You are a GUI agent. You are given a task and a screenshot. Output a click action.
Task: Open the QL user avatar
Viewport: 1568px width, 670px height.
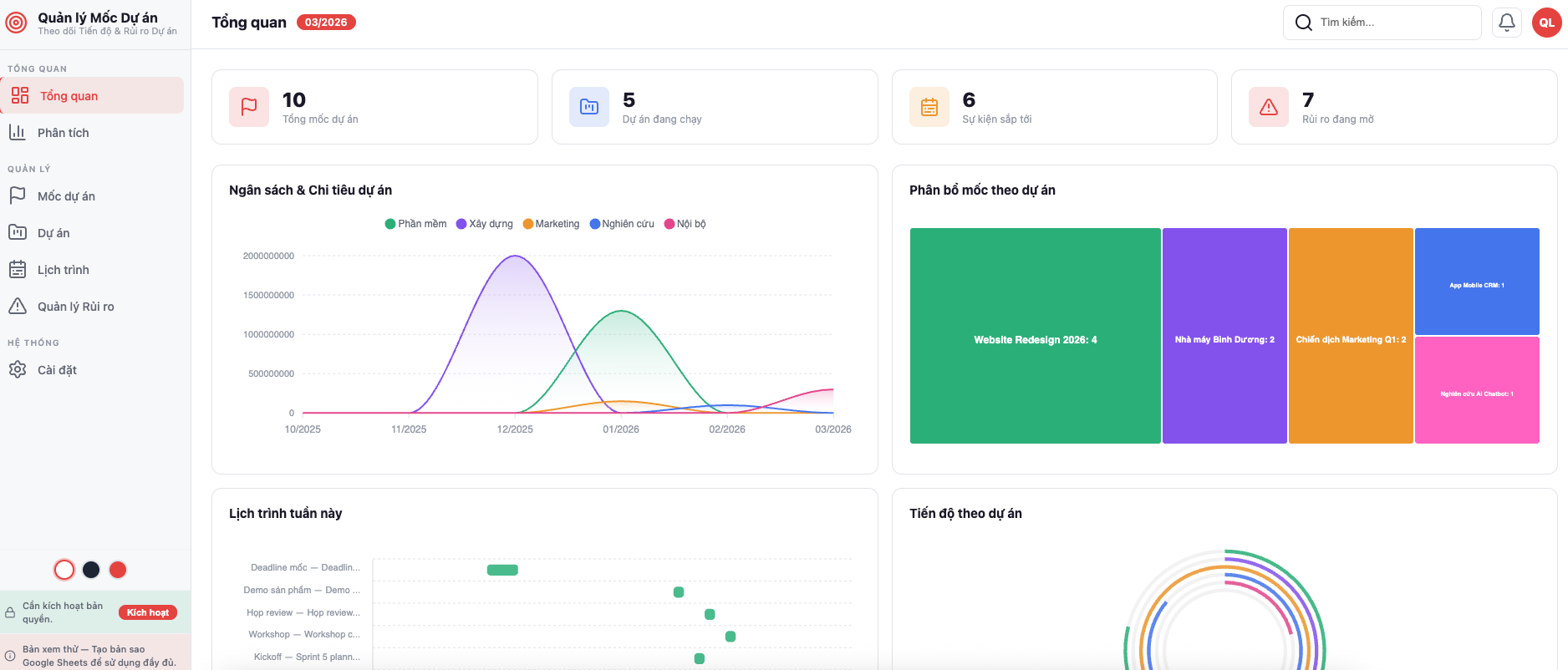point(1546,23)
